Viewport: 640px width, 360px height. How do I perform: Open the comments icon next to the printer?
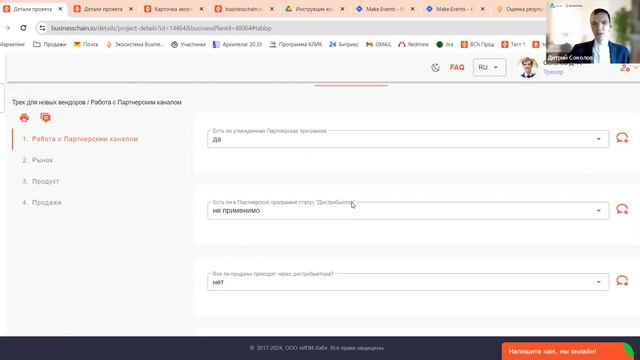point(45,118)
